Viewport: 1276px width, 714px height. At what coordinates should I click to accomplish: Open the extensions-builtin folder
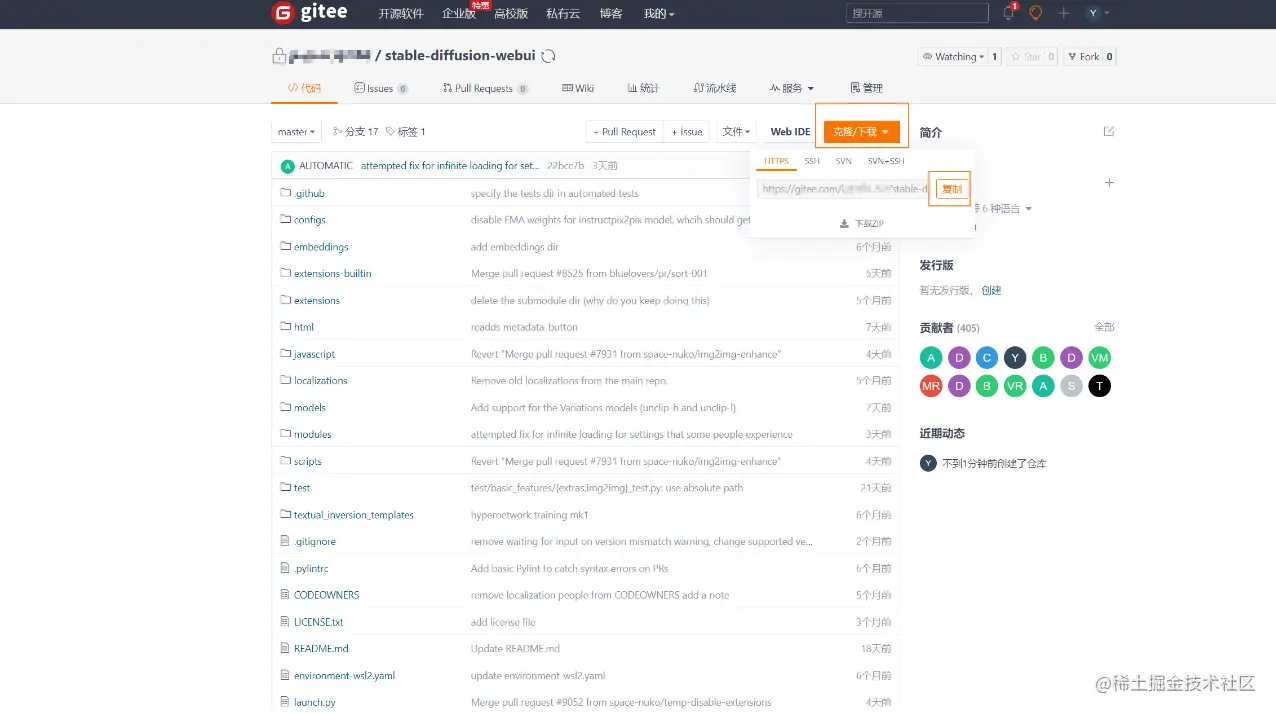pos(333,273)
